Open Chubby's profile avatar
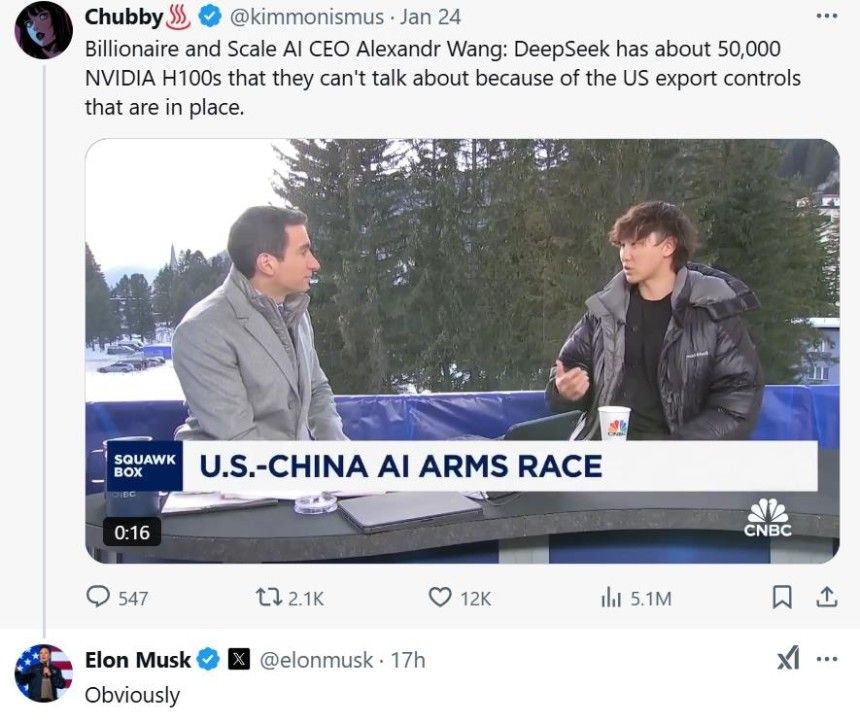 click(43, 30)
